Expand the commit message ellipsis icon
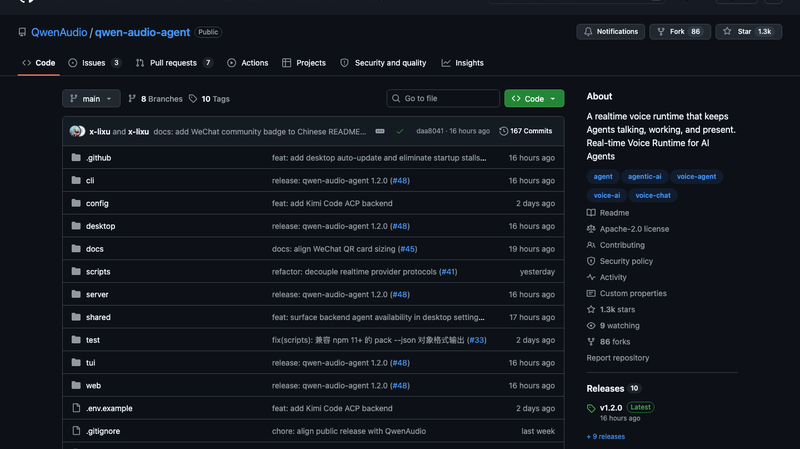Screen dimensions: 800x449 [x=380, y=131]
